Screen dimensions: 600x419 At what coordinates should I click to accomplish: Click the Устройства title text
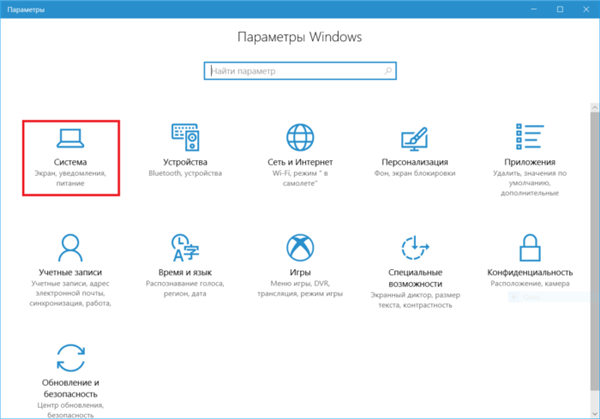point(185,162)
